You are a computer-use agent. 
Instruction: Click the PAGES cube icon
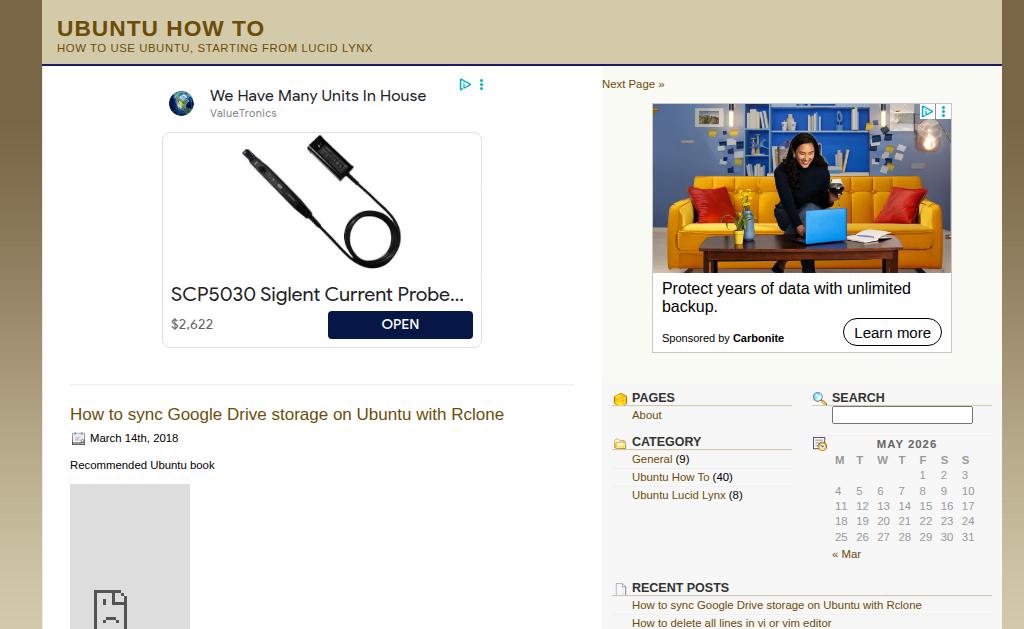coord(620,398)
